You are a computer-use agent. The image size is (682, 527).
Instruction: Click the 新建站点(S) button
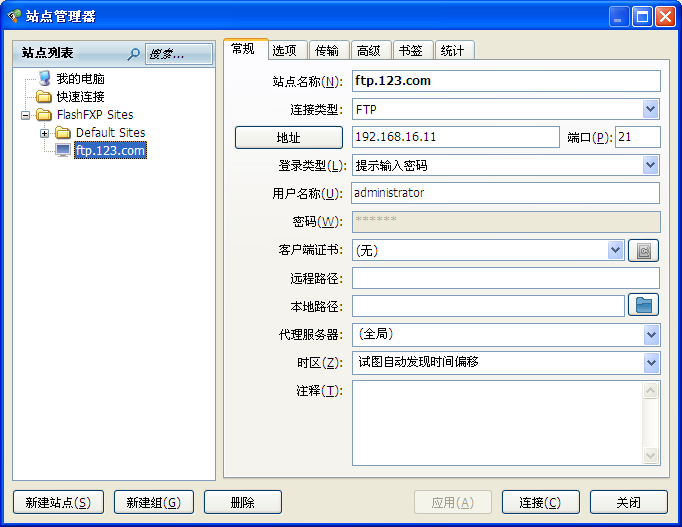pos(58,502)
